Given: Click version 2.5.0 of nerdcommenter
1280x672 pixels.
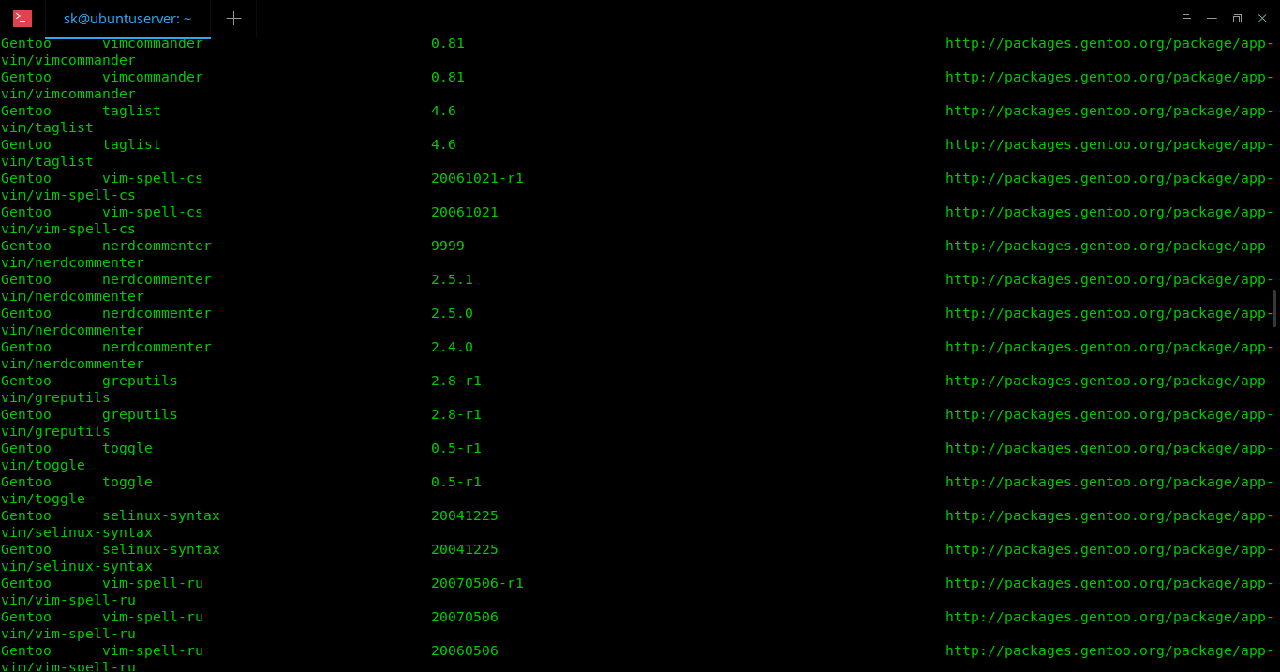Looking at the screenshot, I should coord(451,313).
